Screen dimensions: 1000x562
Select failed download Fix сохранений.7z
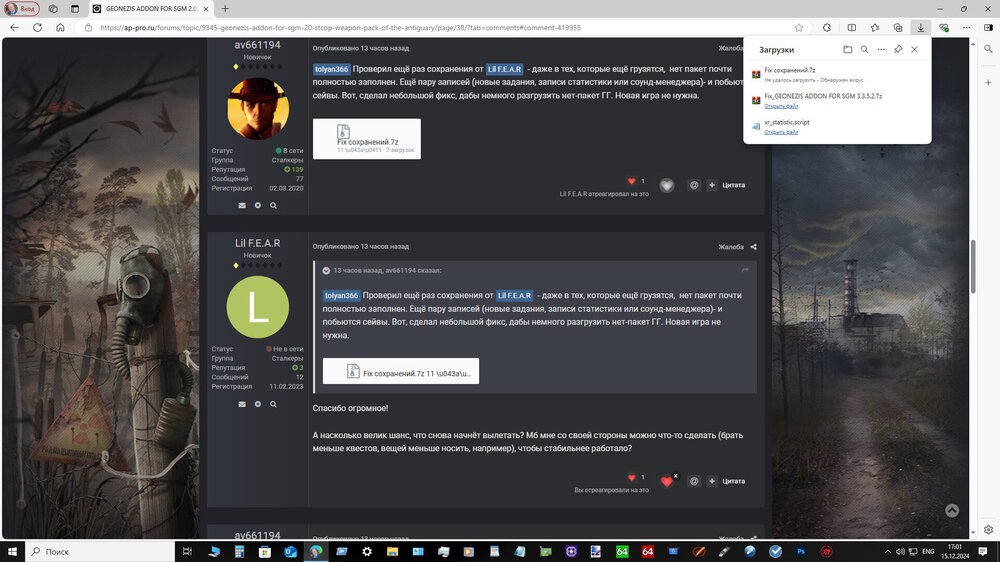(837, 75)
